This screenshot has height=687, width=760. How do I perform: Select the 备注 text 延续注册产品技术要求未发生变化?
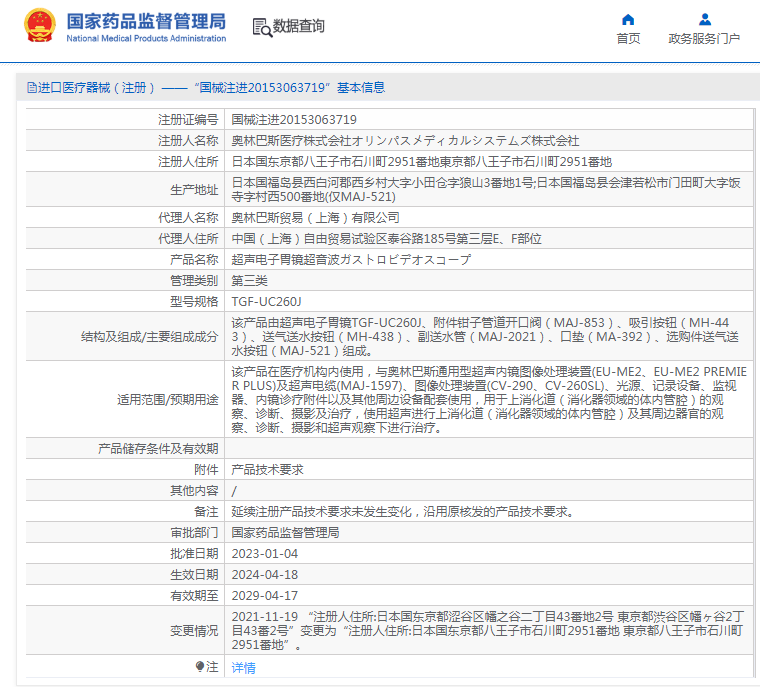(x=403, y=511)
